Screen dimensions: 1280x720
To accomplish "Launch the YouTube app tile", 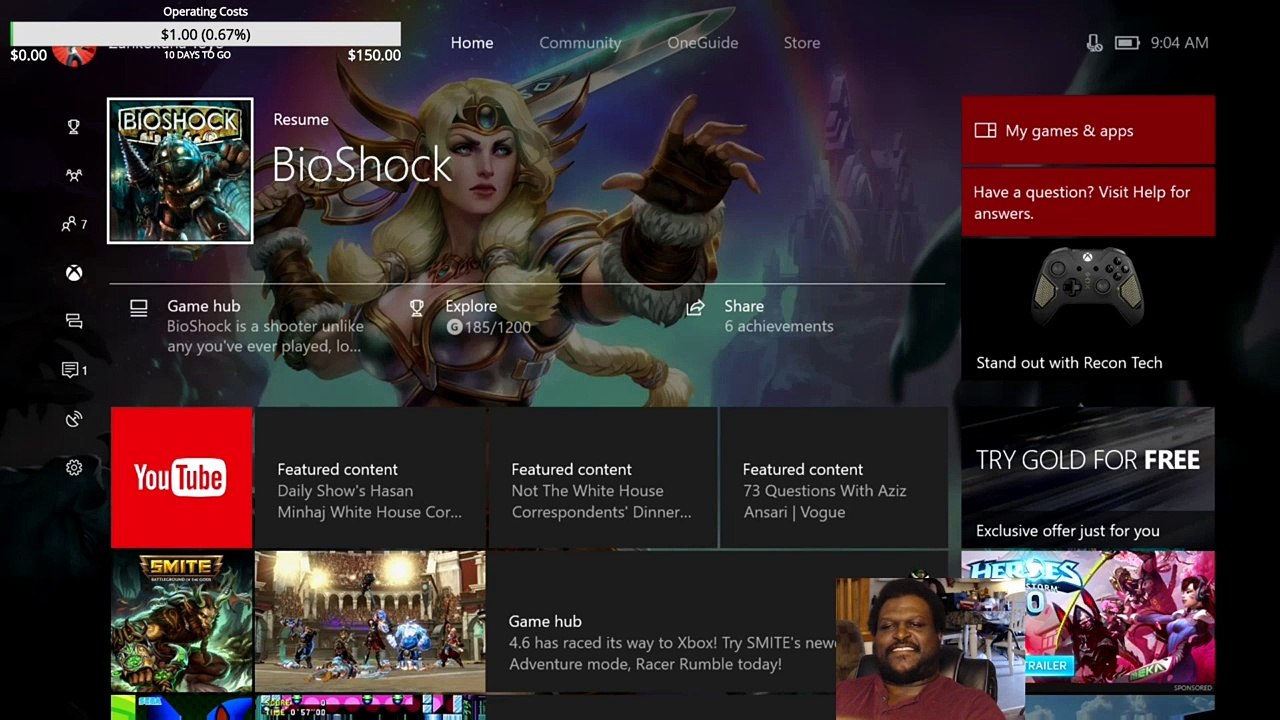I will click(x=182, y=478).
